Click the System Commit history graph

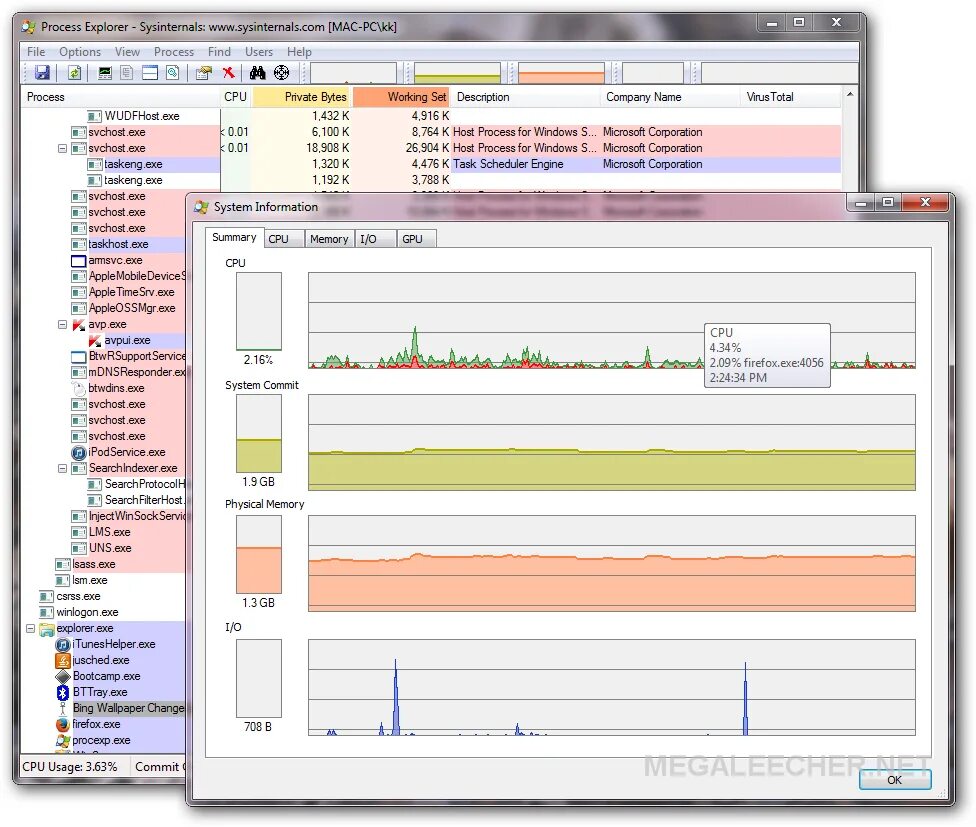(x=611, y=442)
